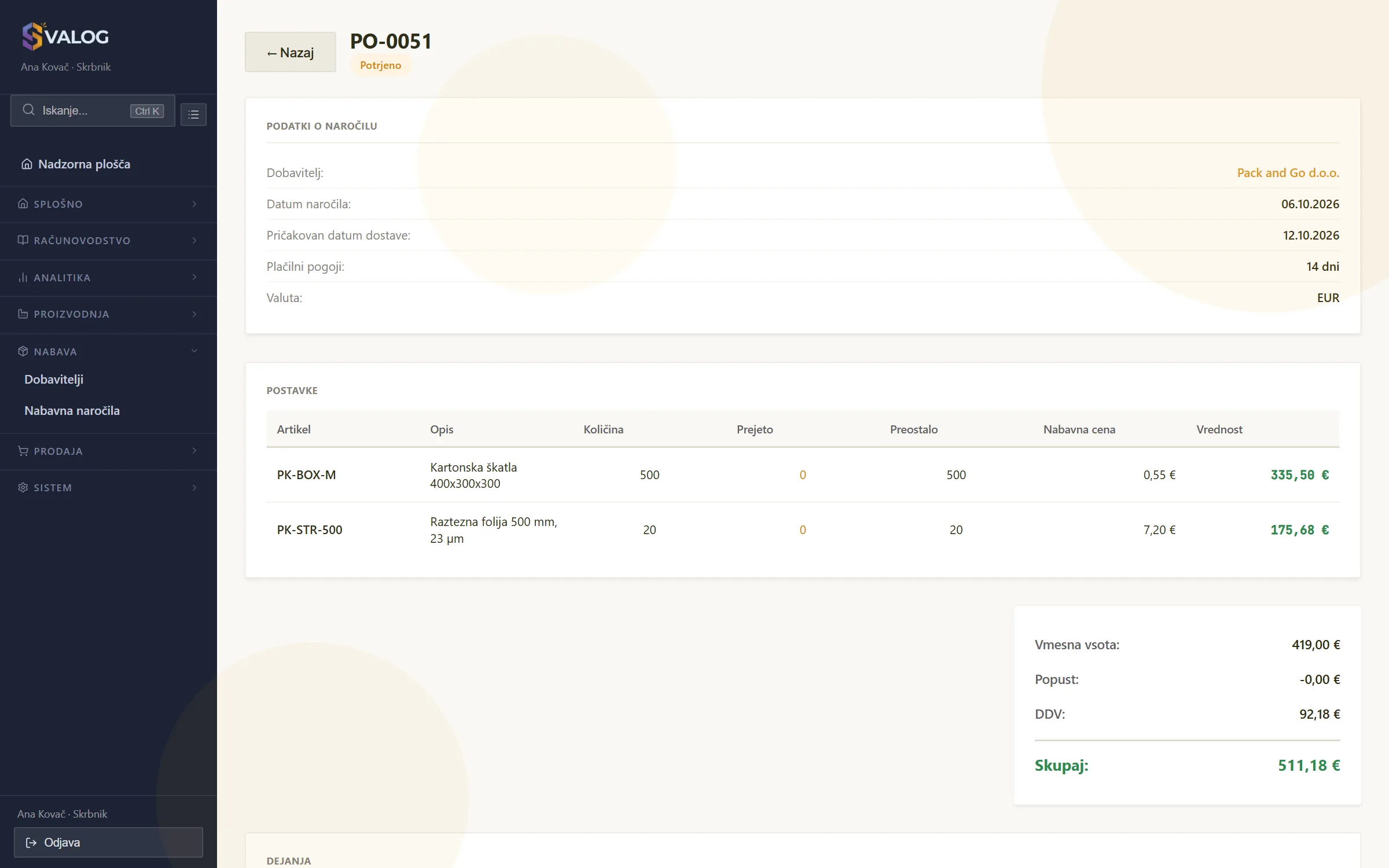The image size is (1389, 868).
Task: Click the Analitika bar chart icon
Action: pyautogui.click(x=23, y=277)
